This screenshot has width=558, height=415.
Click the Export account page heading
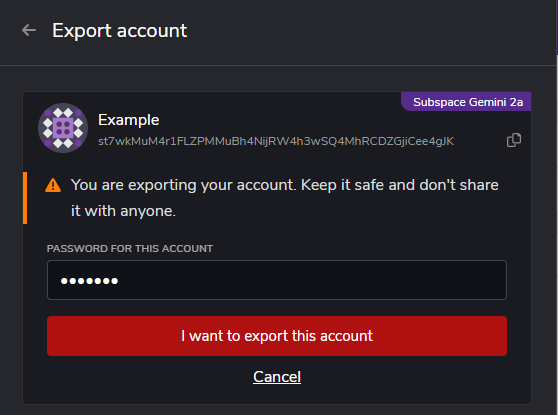[x=120, y=31]
